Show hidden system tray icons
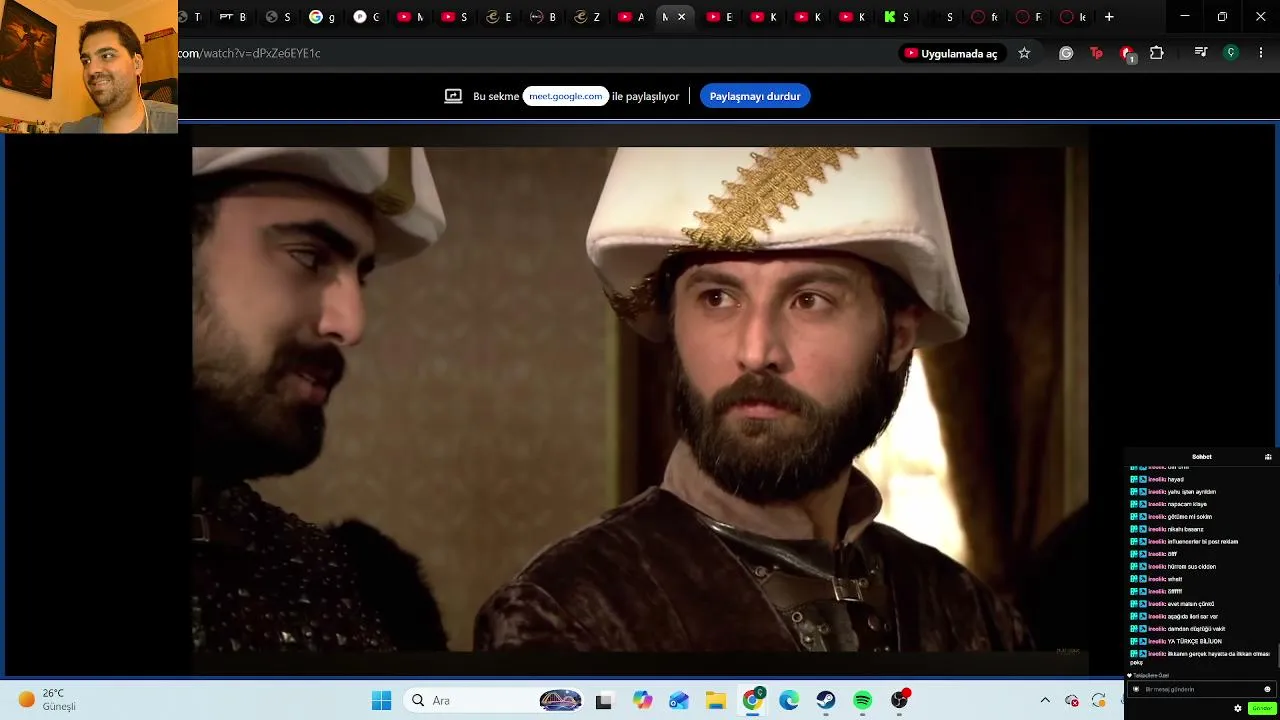 point(1045,701)
